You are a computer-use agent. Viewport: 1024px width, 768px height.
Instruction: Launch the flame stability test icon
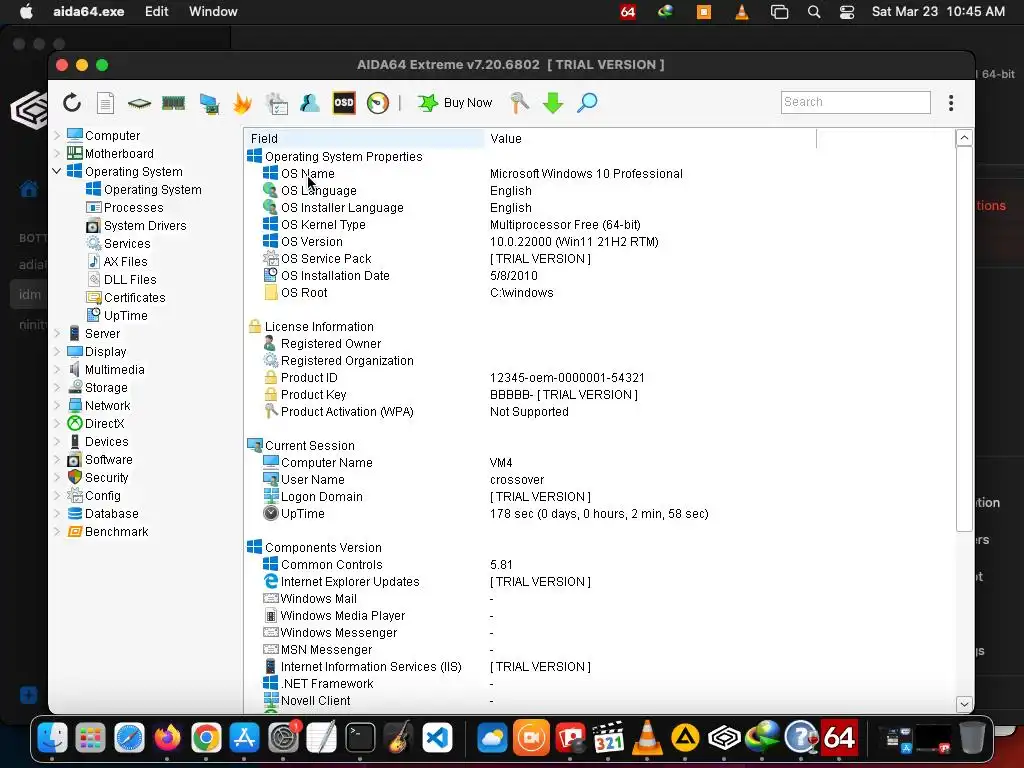point(242,103)
